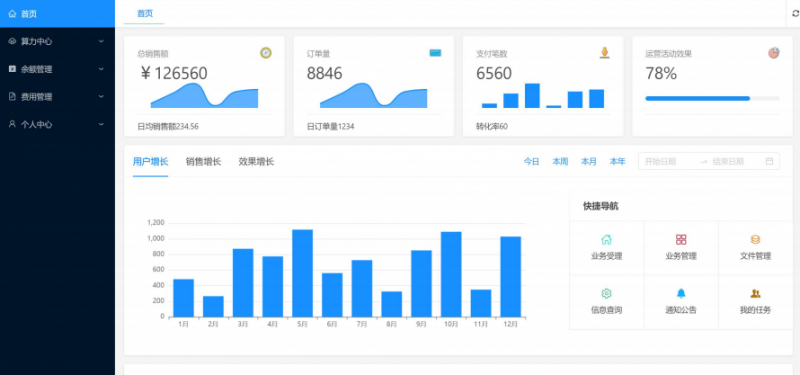Image resolution: width=800 pixels, height=375 pixels.
Task: Click the 支付笔数 mini bar chart
Action: point(543,95)
